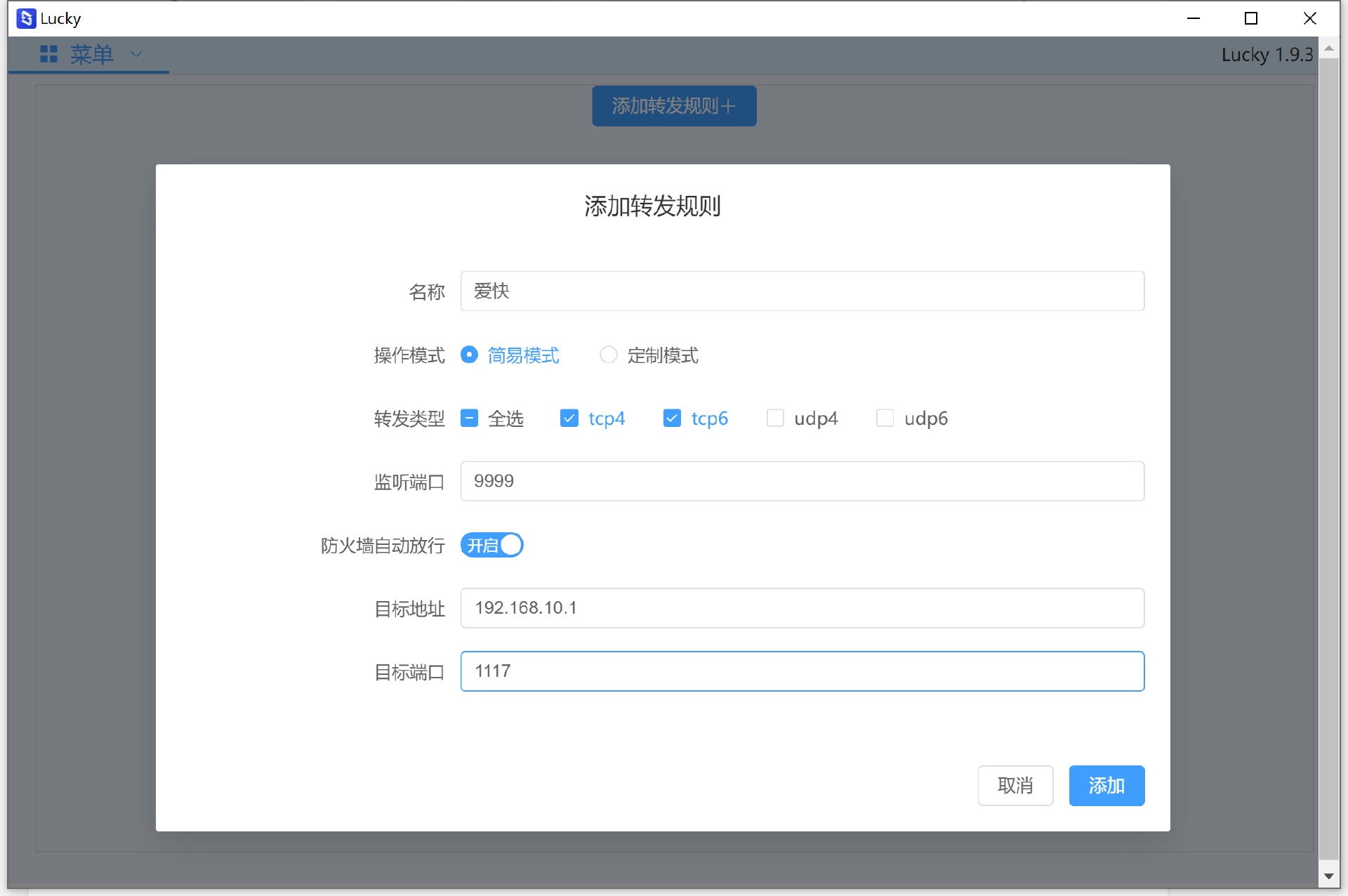Click the 目标地址 input field
Viewport: 1348px width, 896px height.
802,608
